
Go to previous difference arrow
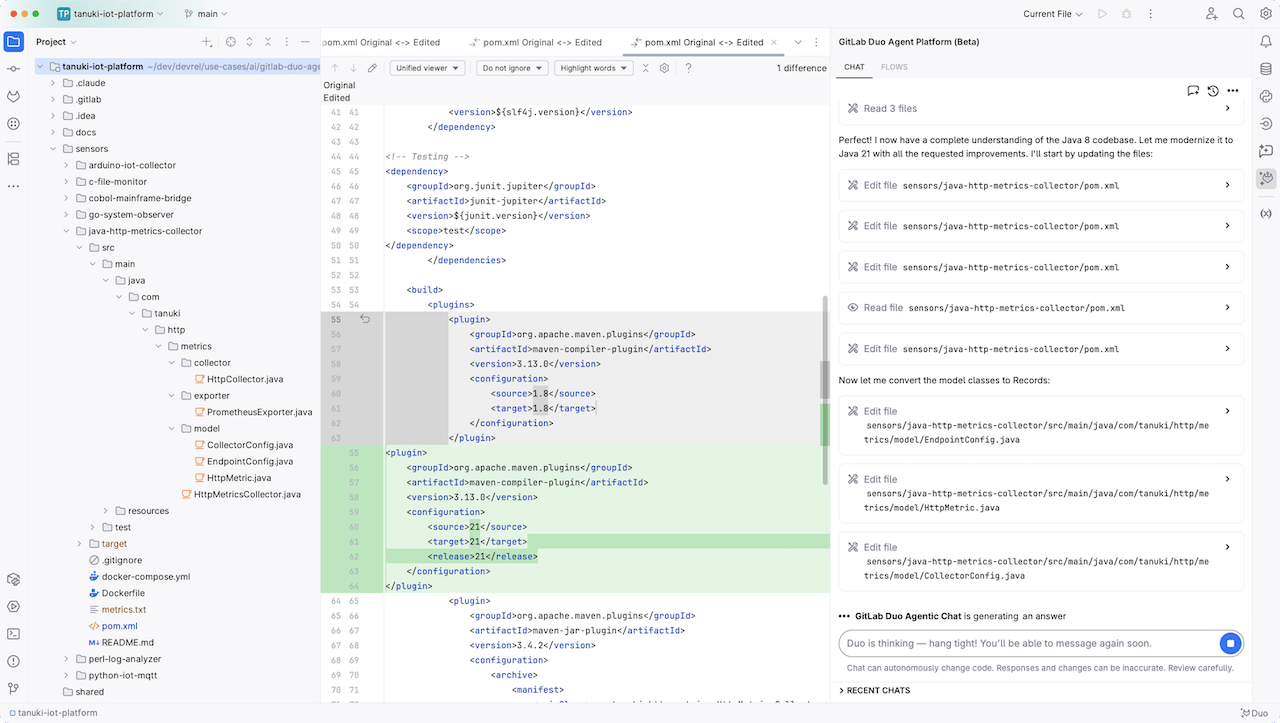[x=335, y=68]
